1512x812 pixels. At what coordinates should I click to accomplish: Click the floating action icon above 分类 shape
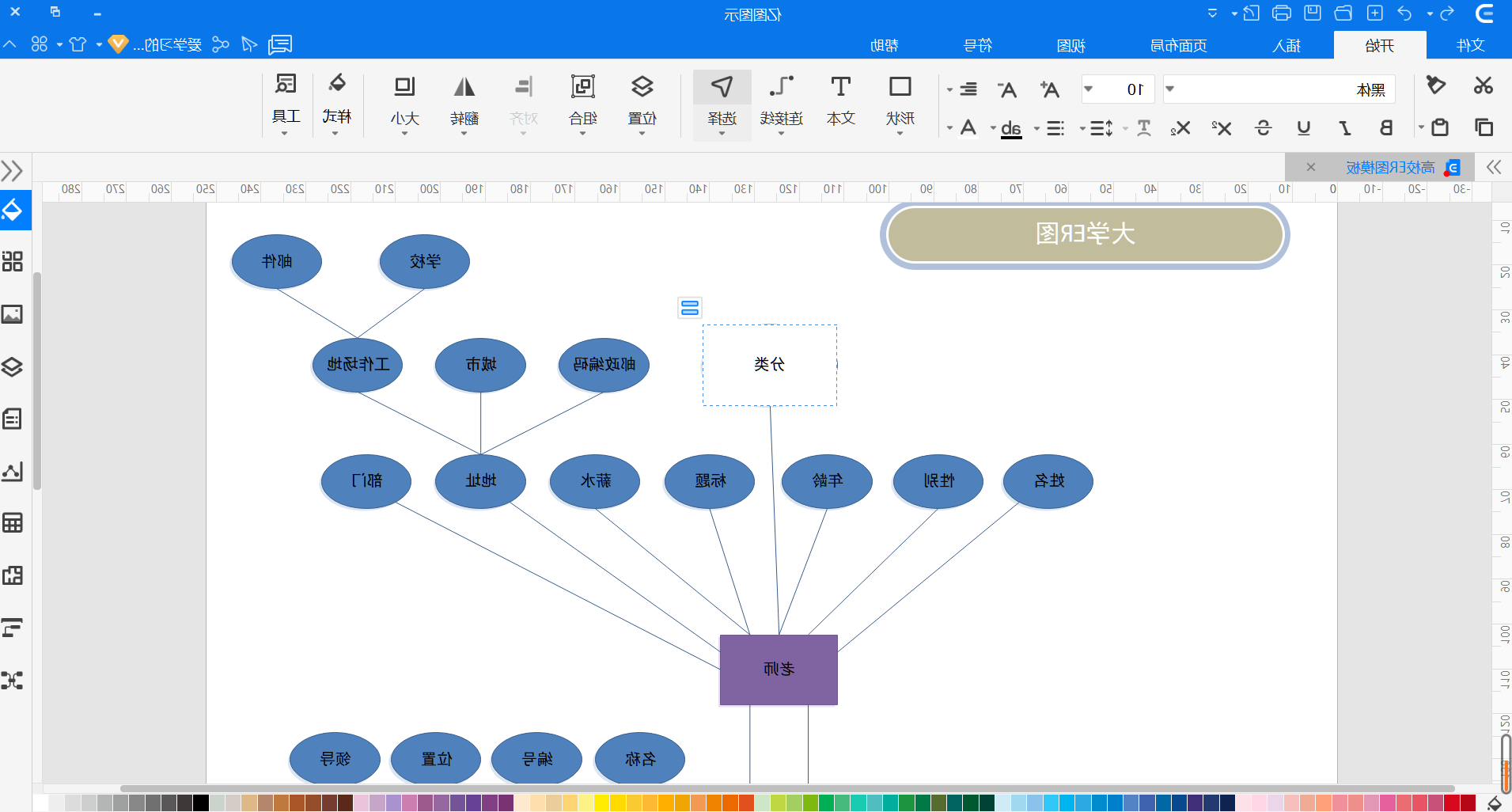[690, 308]
